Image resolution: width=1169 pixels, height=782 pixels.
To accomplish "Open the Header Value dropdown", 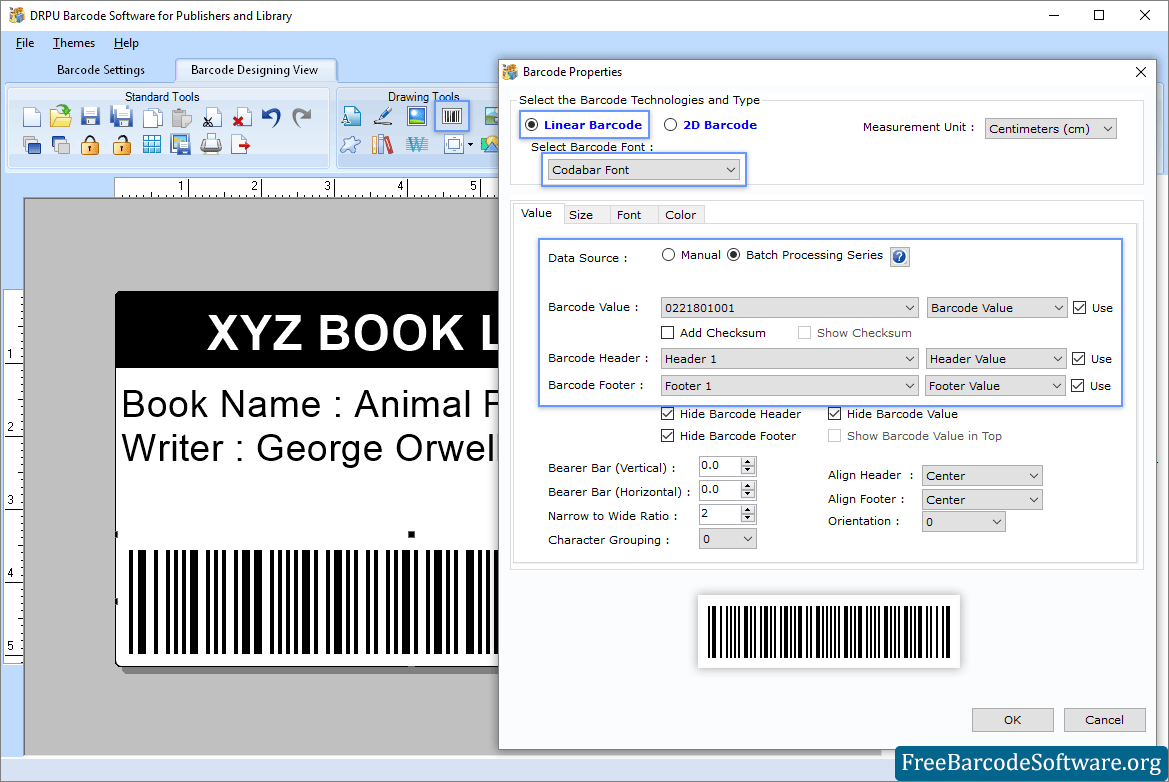I will (x=995, y=359).
